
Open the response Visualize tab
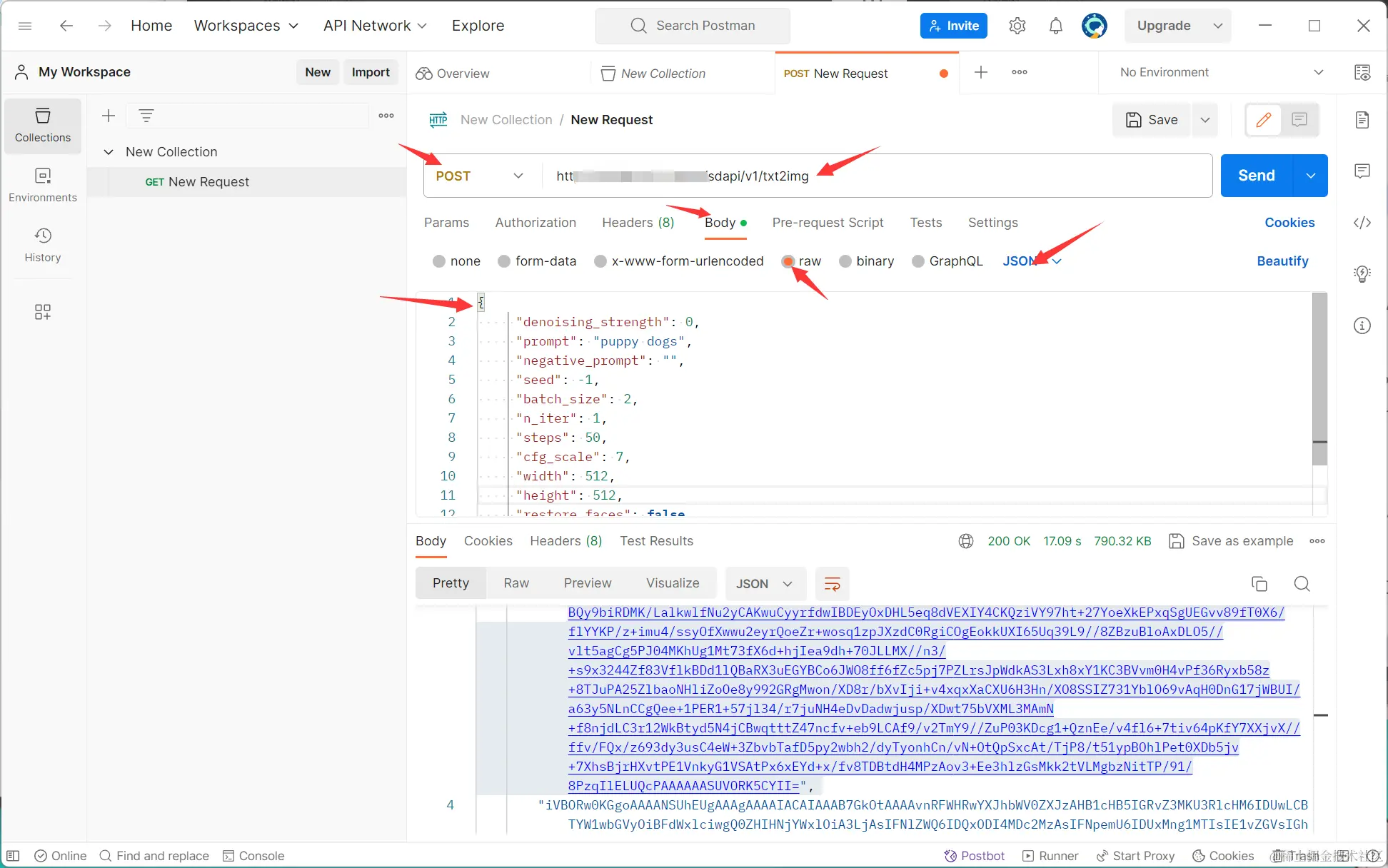coord(673,583)
